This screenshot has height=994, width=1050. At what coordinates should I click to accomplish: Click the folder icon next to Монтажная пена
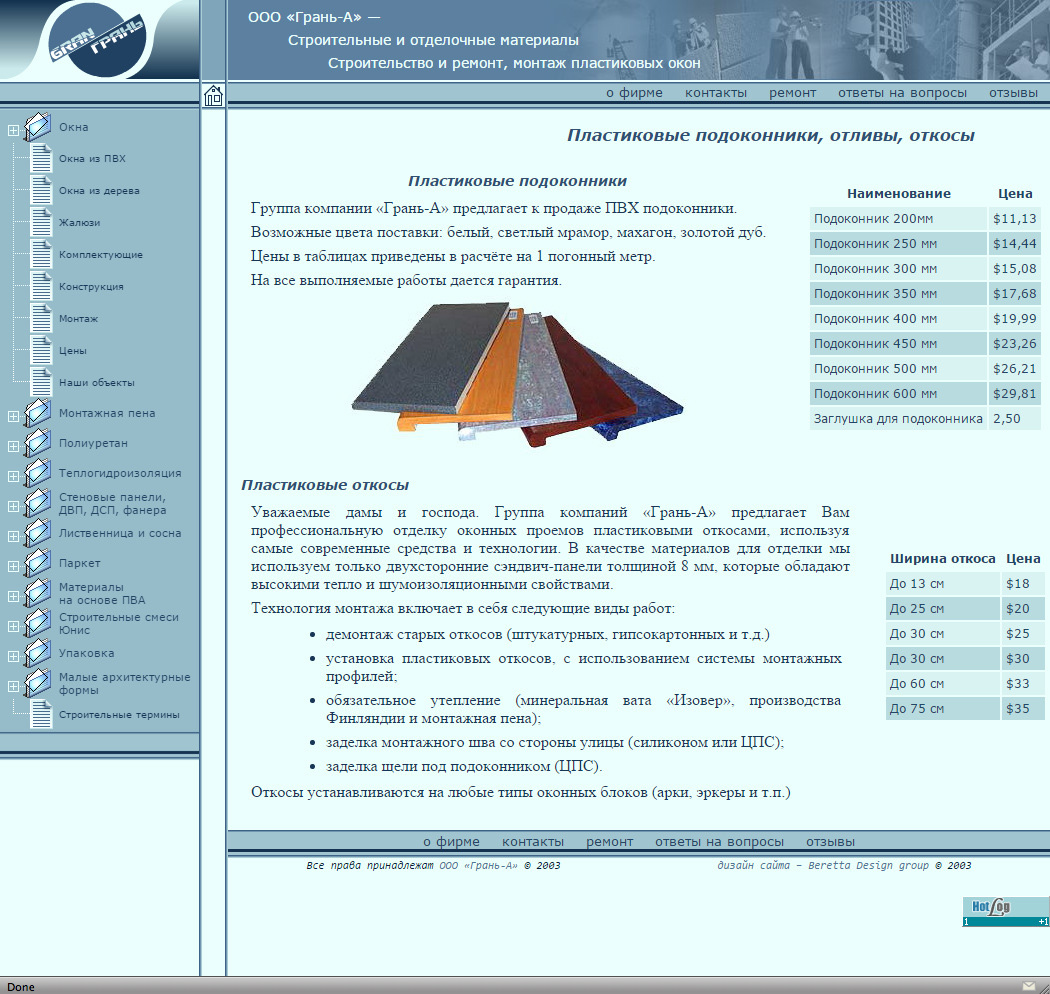(x=38, y=413)
